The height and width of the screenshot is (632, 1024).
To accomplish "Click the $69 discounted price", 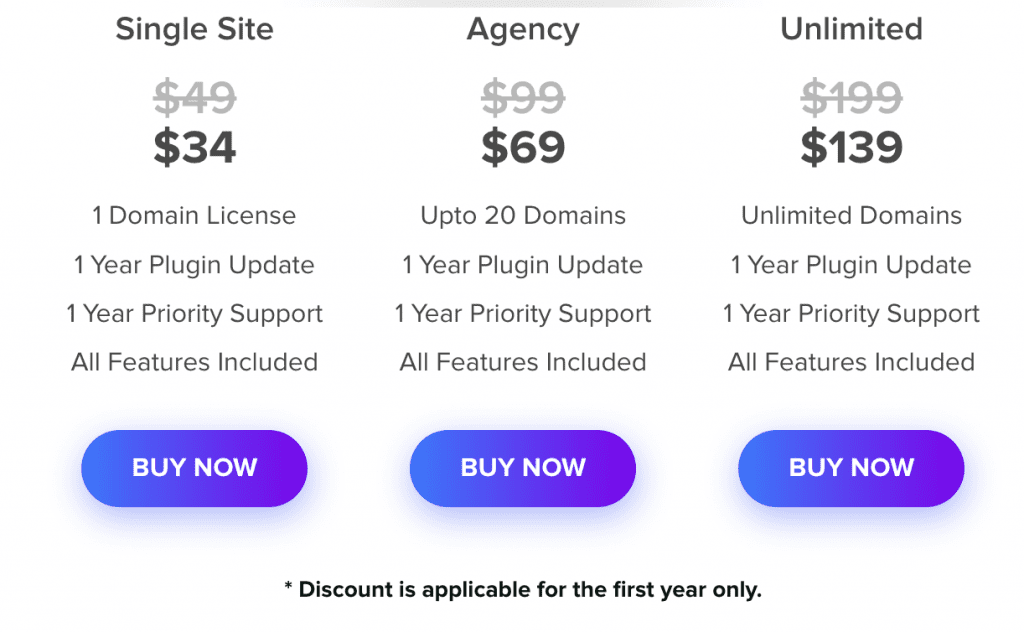I will tap(523, 148).
